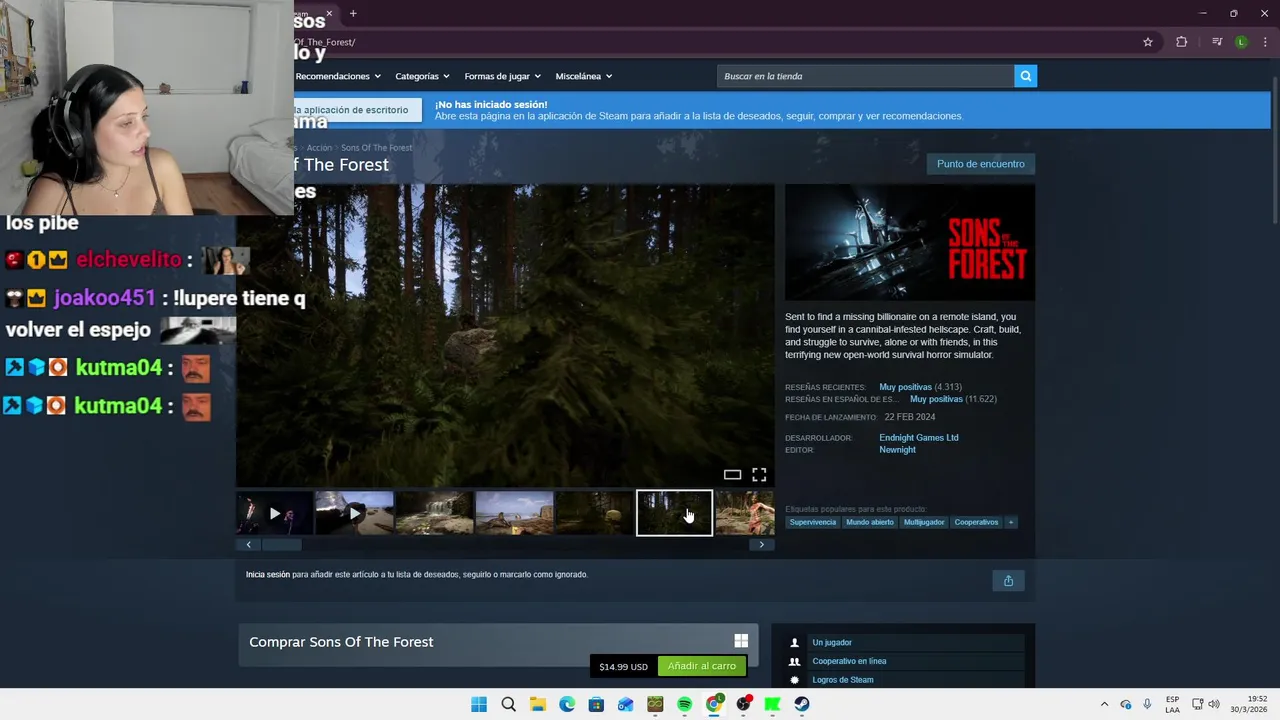Bookmark this page with the star icon
The image size is (1280, 720).
[1148, 42]
